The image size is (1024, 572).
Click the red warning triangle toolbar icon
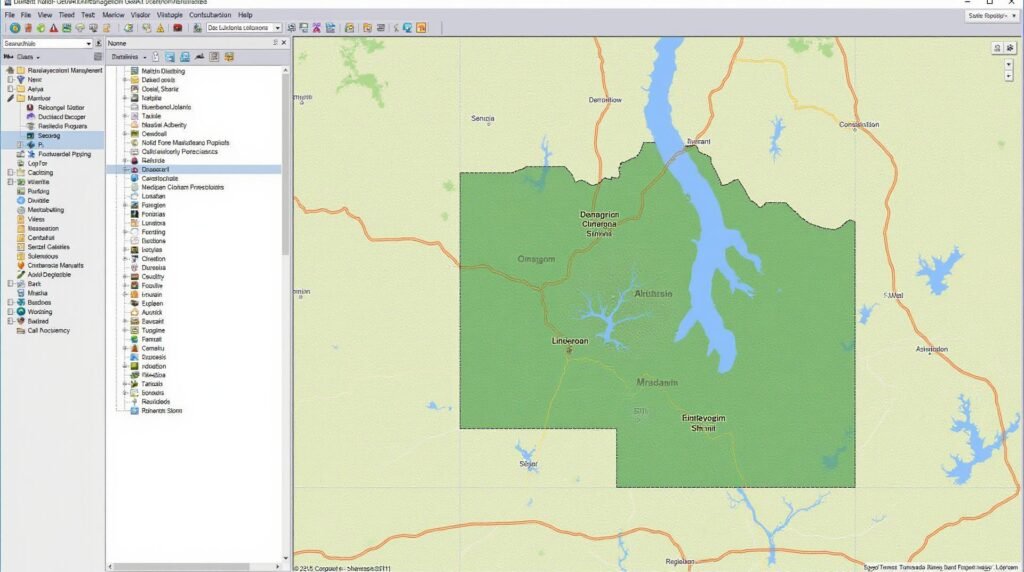[x=54, y=28]
